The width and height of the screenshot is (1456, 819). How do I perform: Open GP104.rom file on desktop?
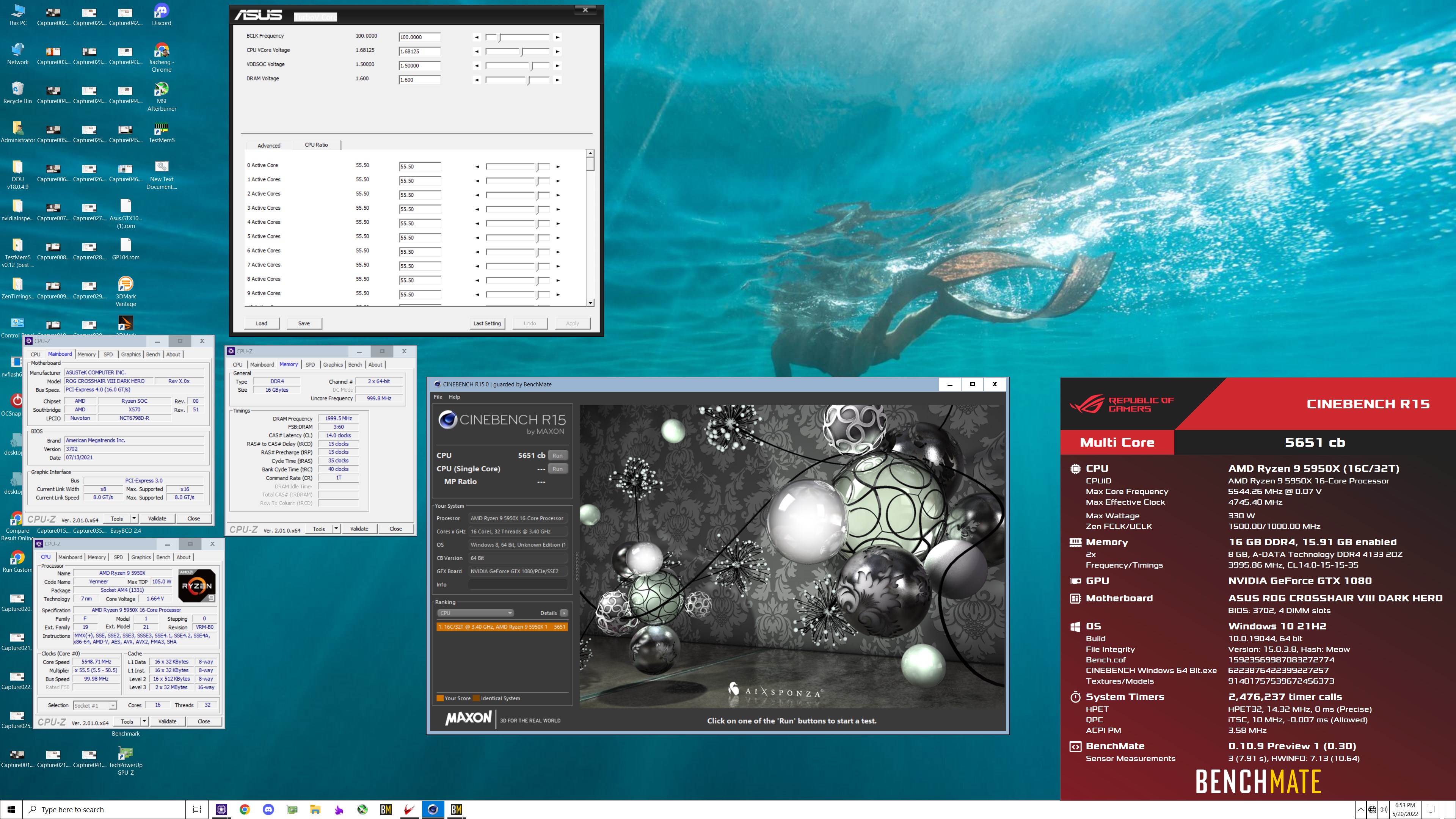tap(126, 249)
